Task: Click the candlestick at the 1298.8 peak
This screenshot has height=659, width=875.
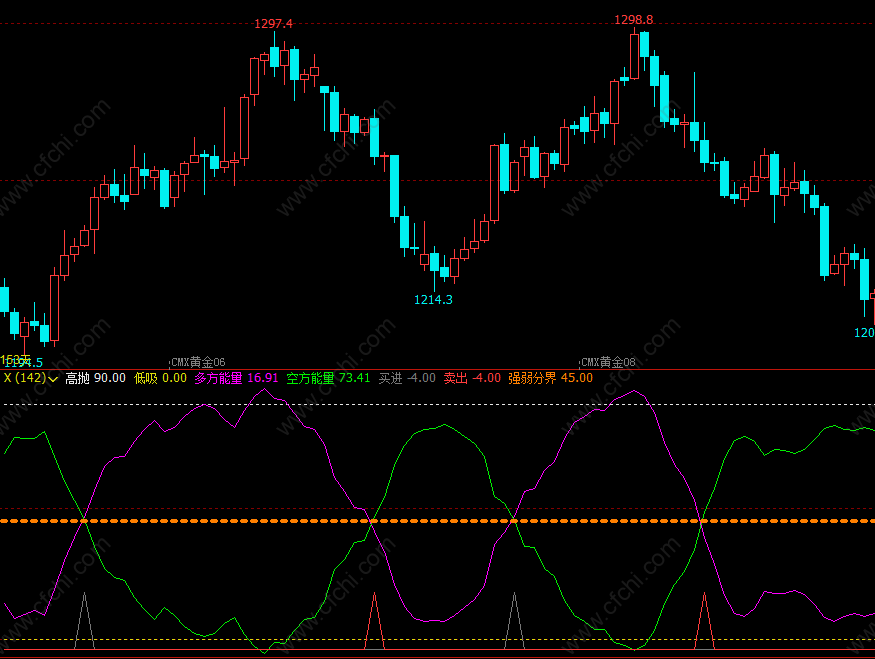Action: [634, 56]
